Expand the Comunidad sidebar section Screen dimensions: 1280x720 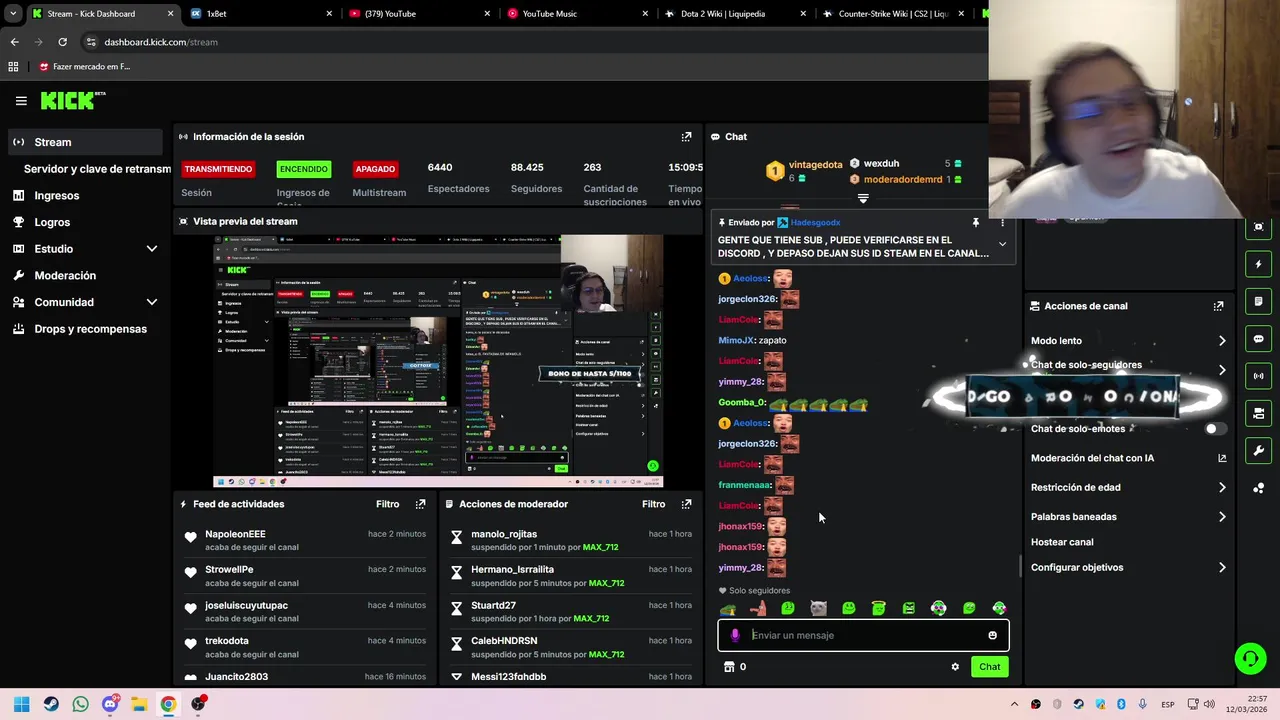click(152, 302)
